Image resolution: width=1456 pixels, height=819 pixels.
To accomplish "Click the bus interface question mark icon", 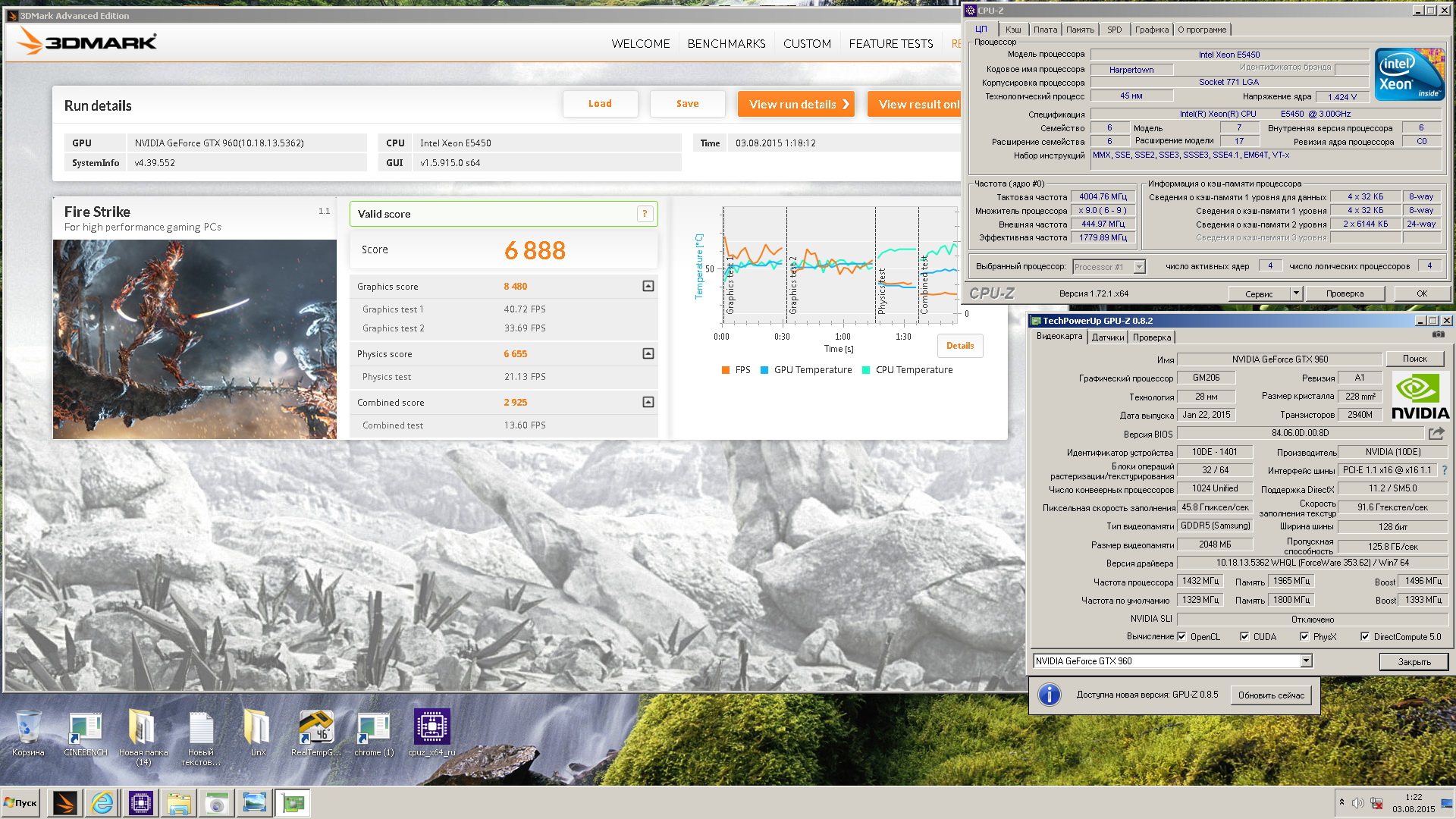I will coord(1445,470).
